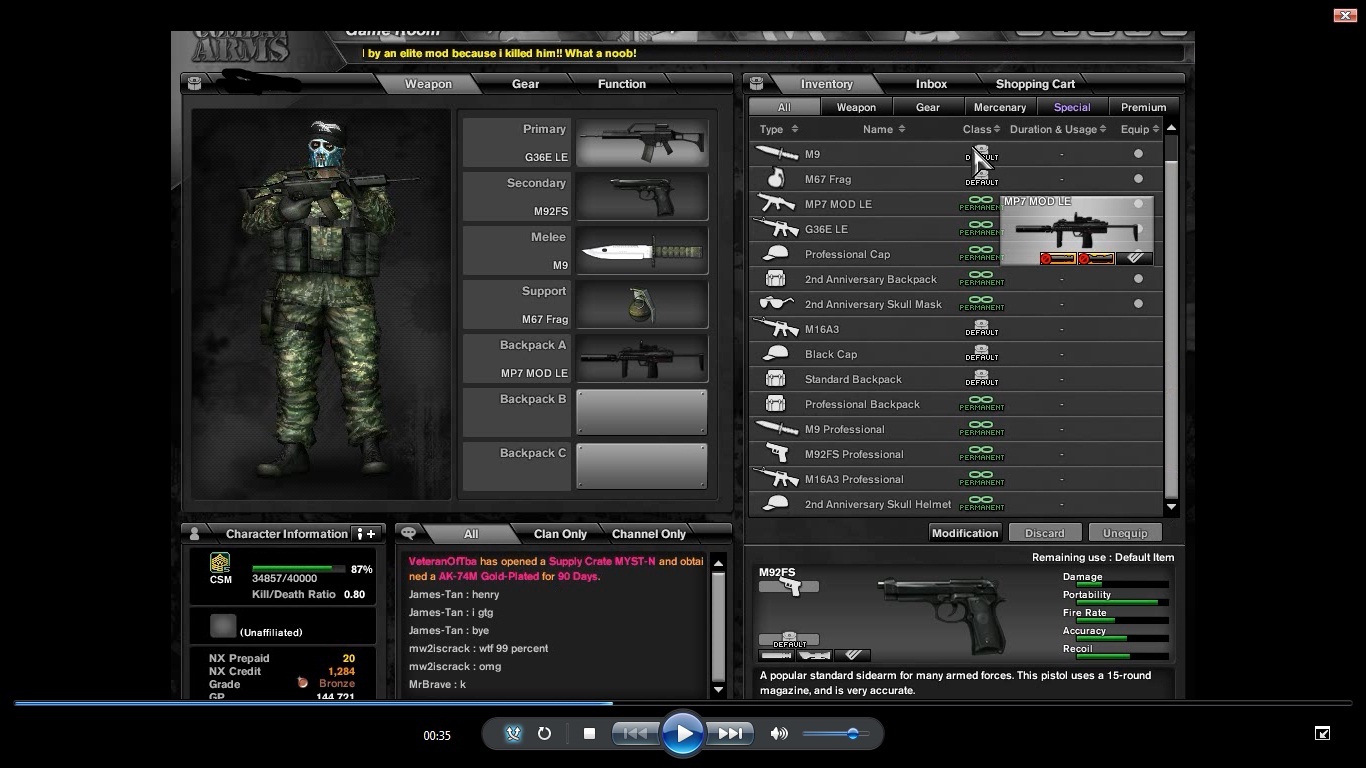Click the Professional Backpack icon in list
Image resolution: width=1366 pixels, height=768 pixels.
click(x=775, y=404)
